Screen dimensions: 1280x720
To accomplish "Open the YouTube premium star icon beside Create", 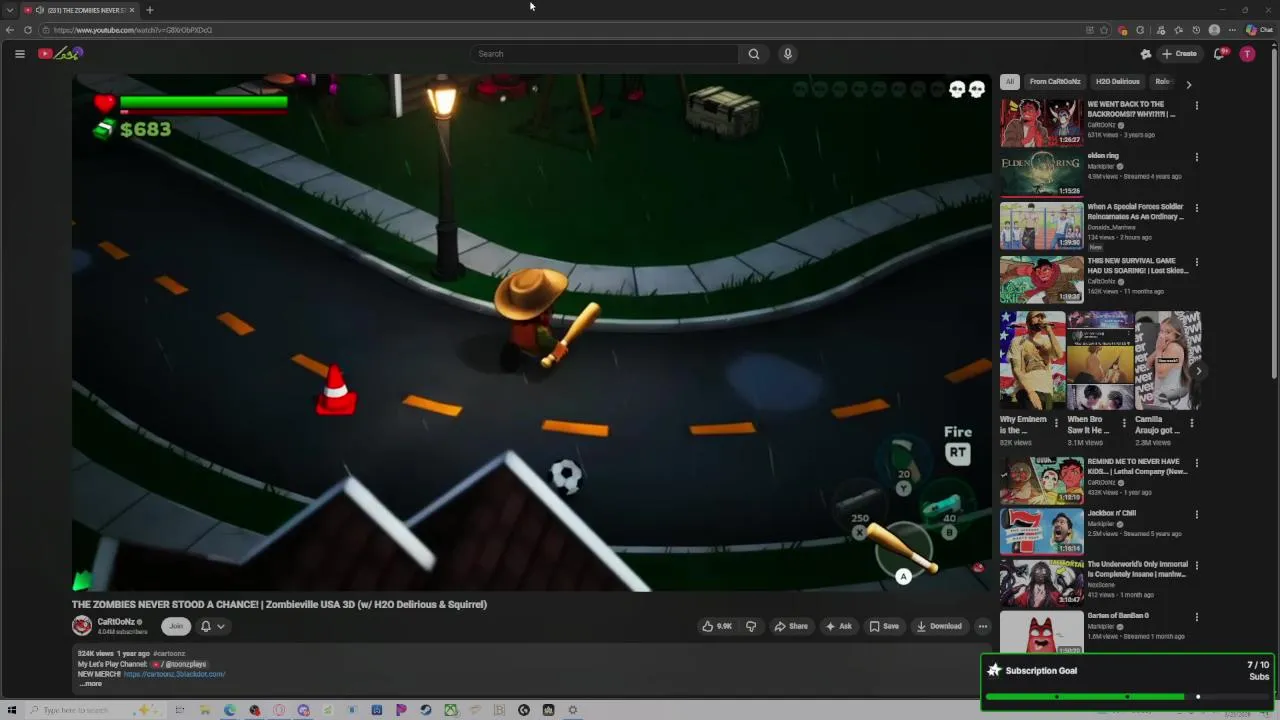I will coord(1146,54).
